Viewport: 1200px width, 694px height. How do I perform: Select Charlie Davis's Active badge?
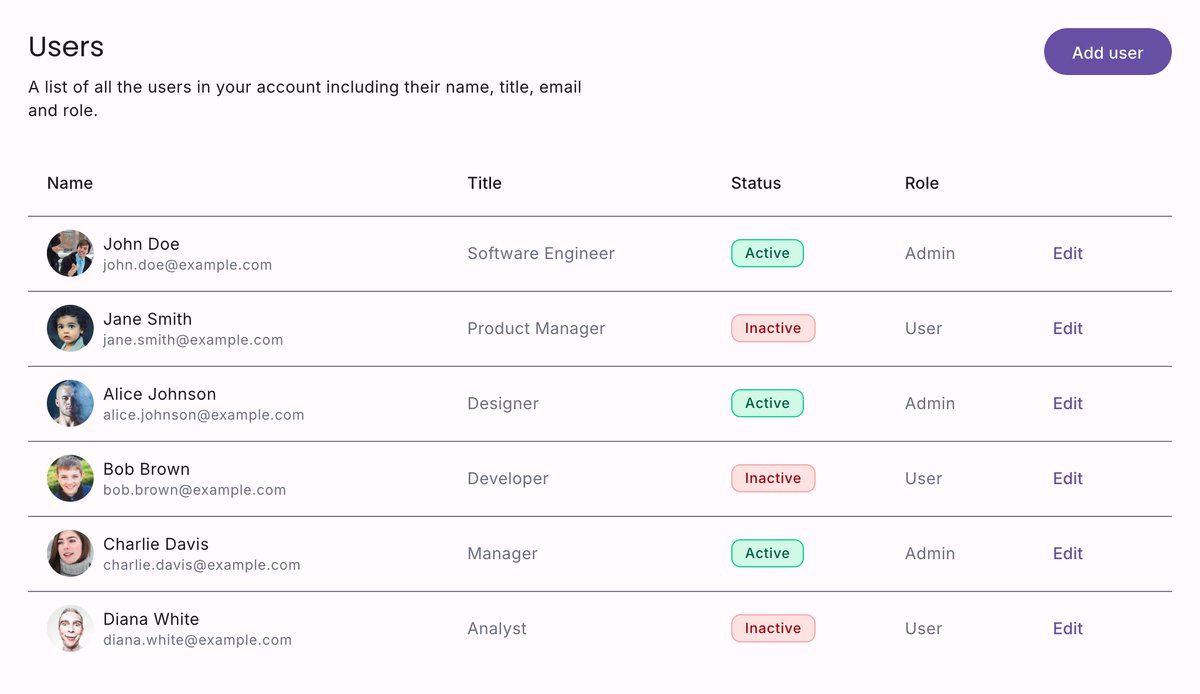[x=767, y=554]
